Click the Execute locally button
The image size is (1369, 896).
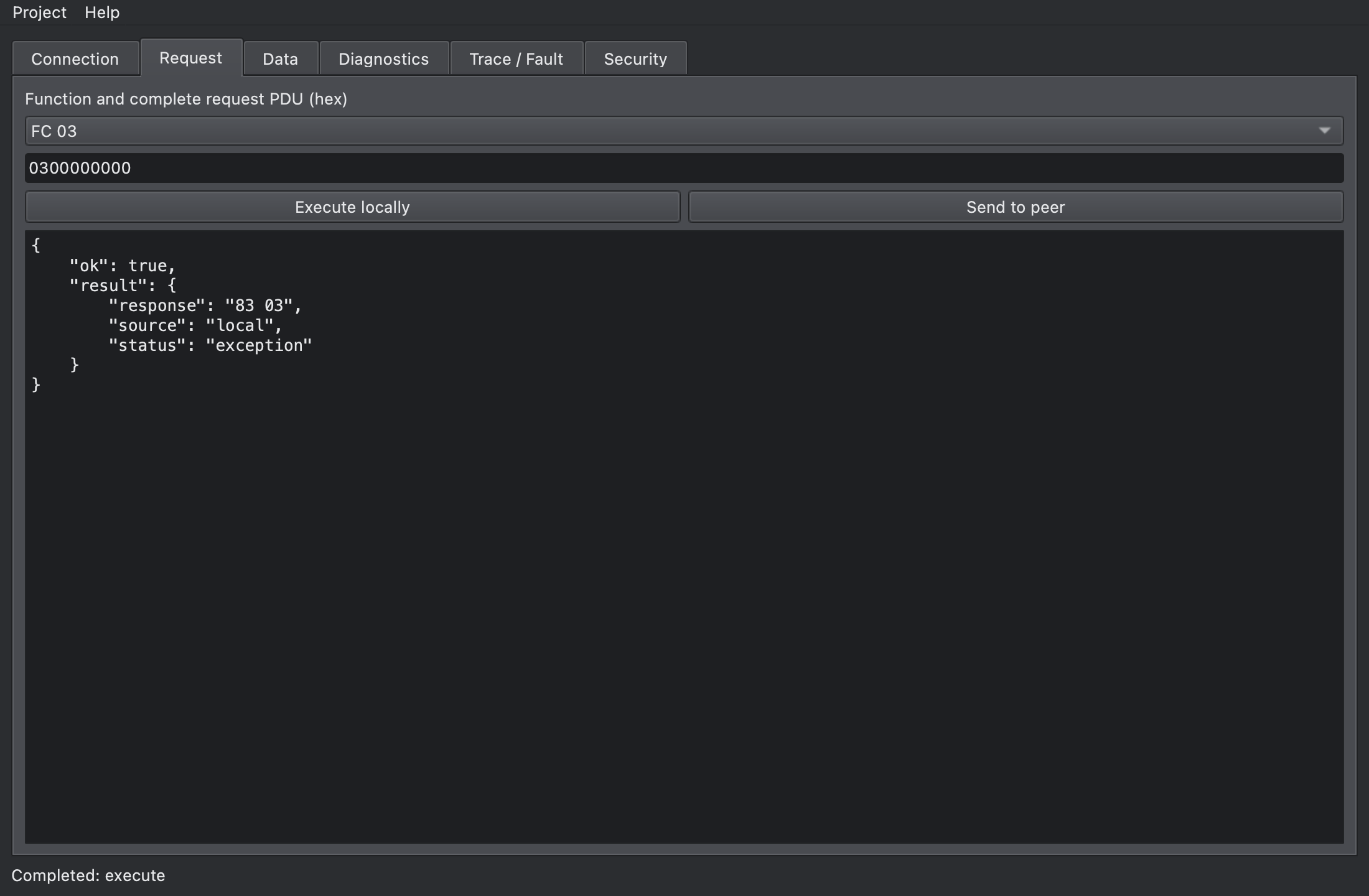coord(353,207)
